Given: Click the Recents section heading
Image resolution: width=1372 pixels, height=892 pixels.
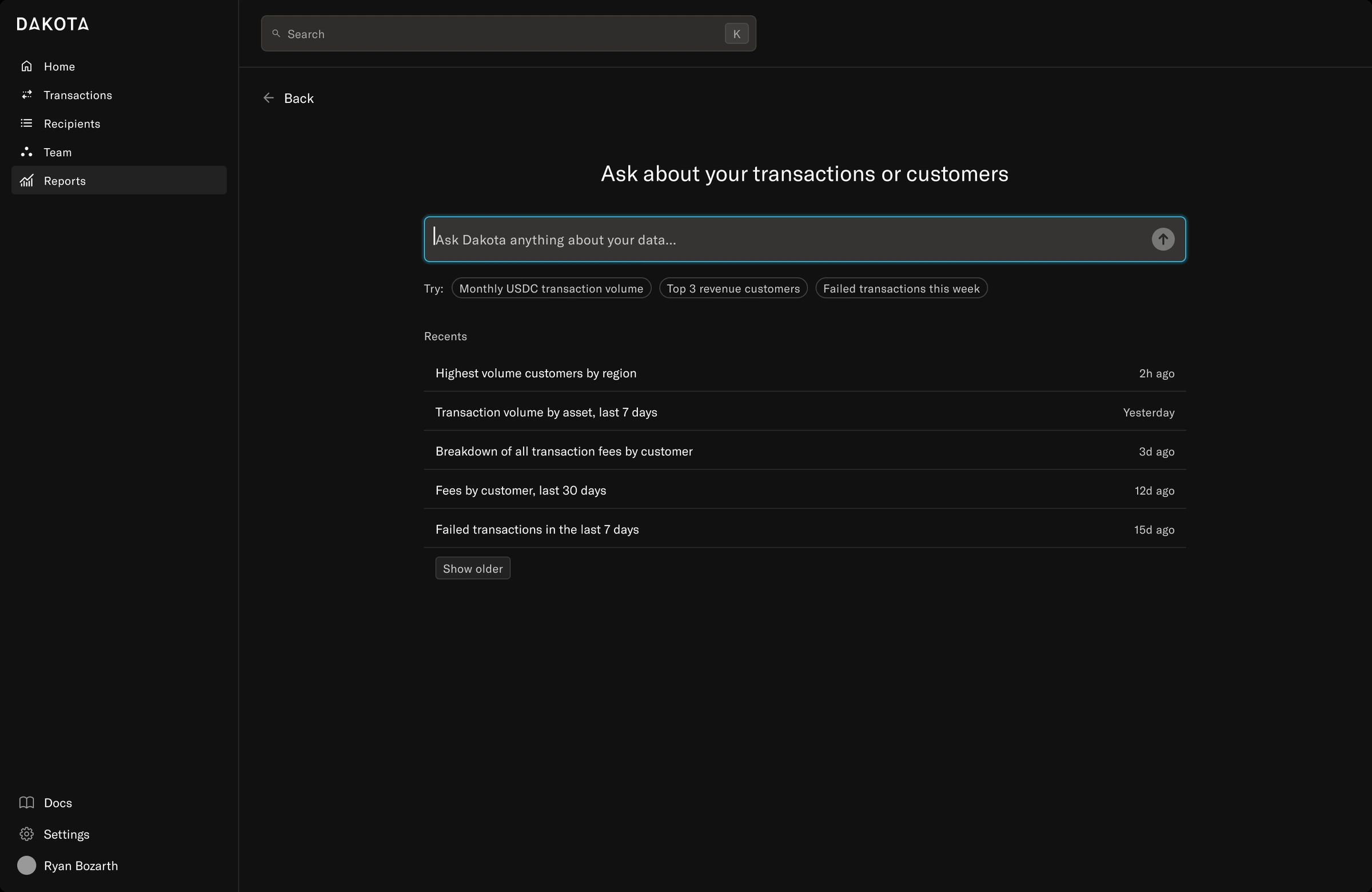Looking at the screenshot, I should click(445, 336).
